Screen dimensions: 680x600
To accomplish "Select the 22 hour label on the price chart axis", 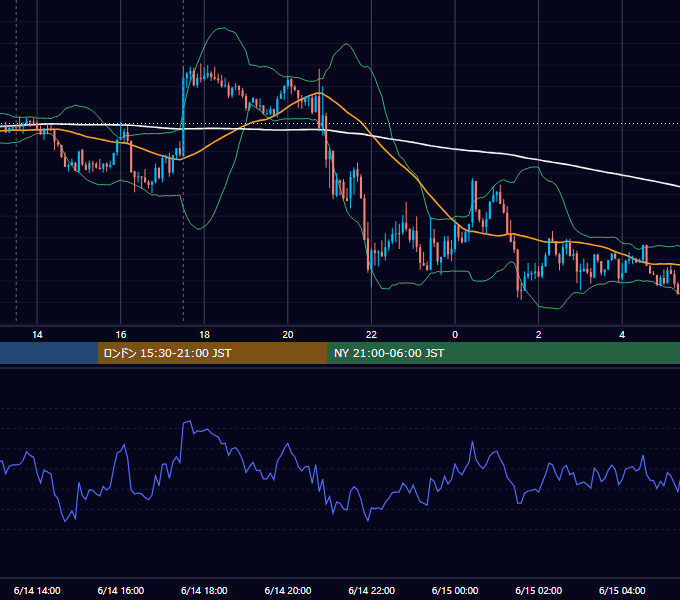I will 371,335.
